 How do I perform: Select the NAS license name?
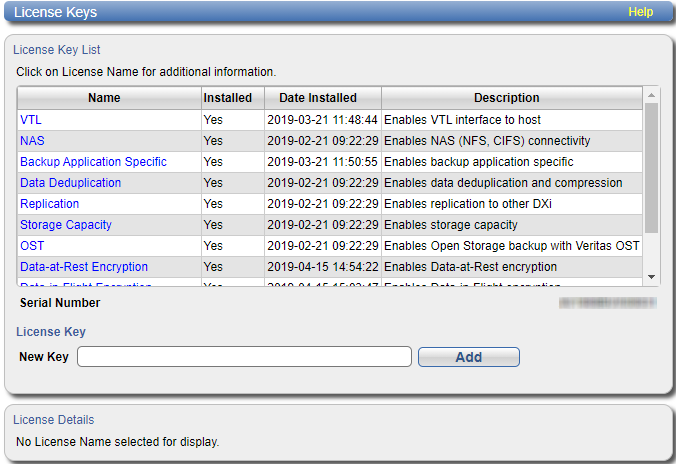(x=32, y=141)
